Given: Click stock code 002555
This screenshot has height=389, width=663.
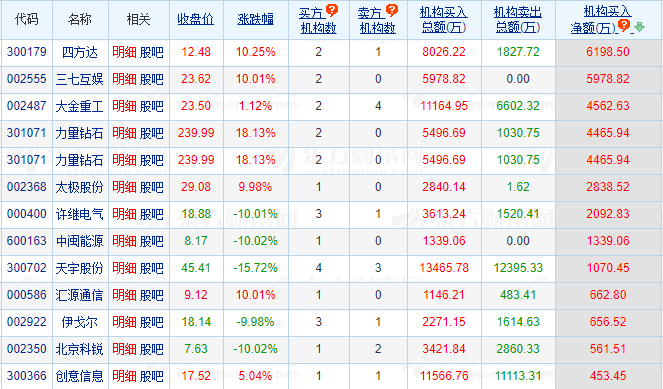Looking at the screenshot, I should click(x=27, y=79).
